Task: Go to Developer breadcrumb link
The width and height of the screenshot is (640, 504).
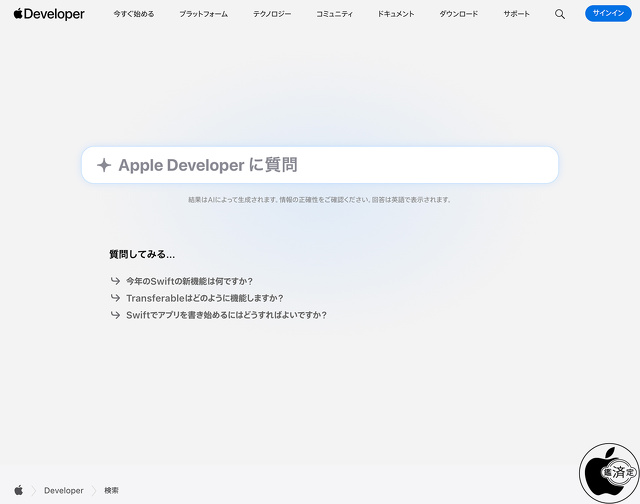Action: 64,490
